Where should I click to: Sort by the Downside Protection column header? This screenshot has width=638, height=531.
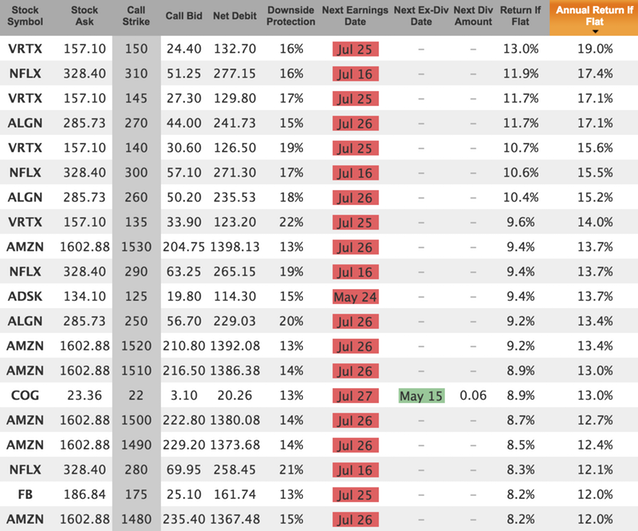[x=291, y=16]
